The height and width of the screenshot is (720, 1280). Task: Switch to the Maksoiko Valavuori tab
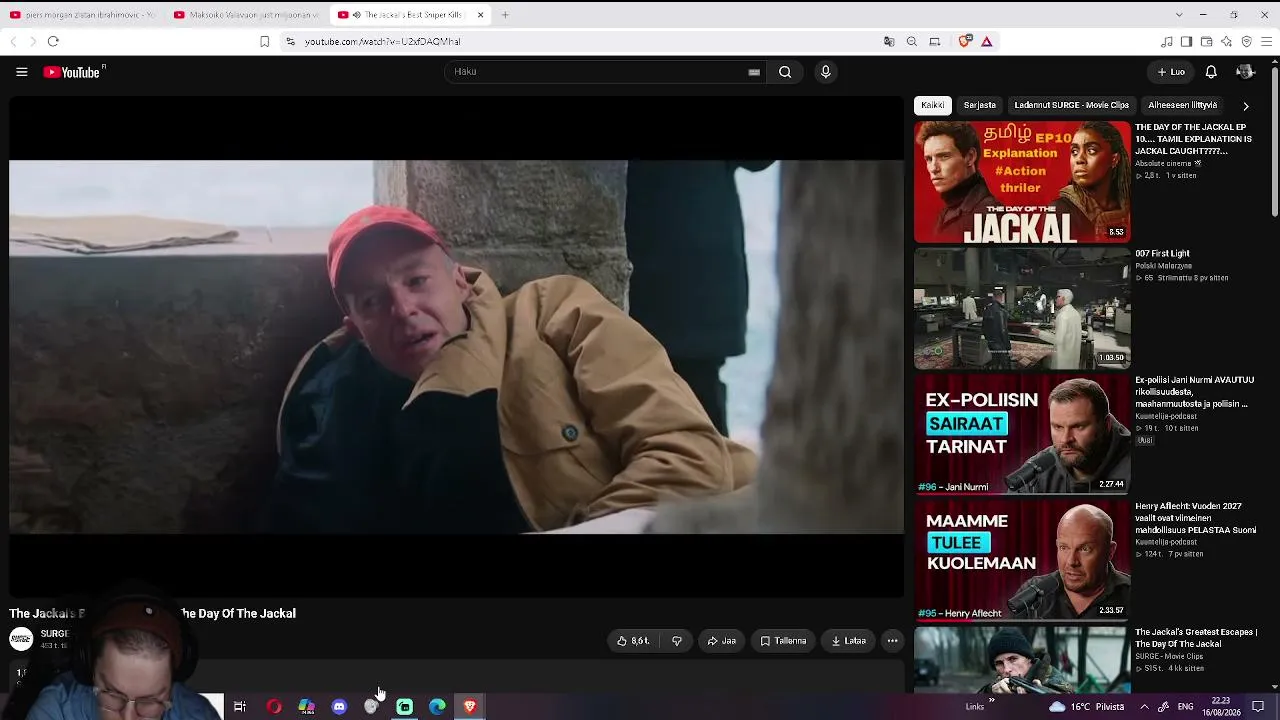click(246, 15)
